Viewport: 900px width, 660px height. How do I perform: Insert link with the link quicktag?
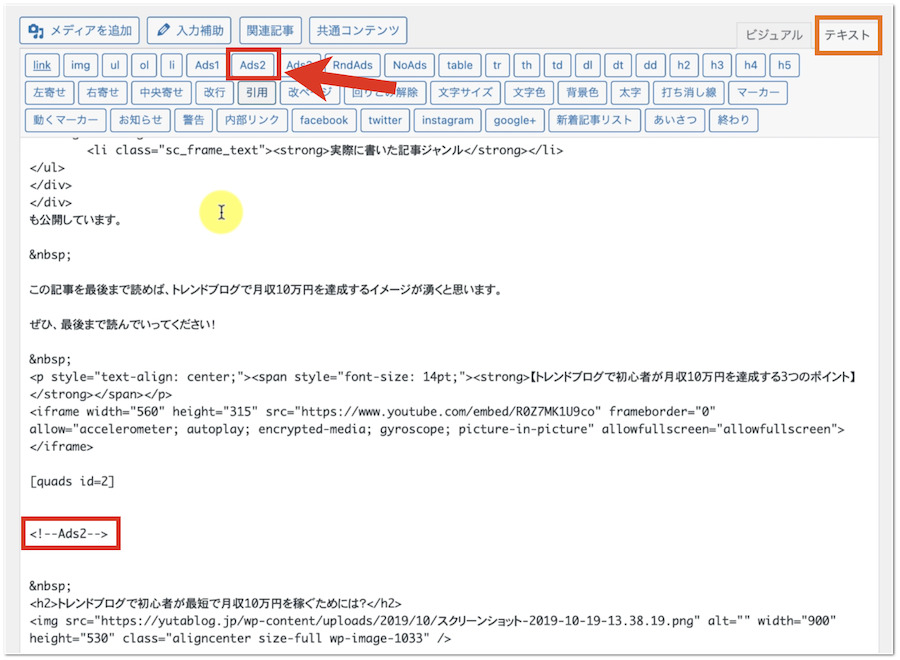41,66
